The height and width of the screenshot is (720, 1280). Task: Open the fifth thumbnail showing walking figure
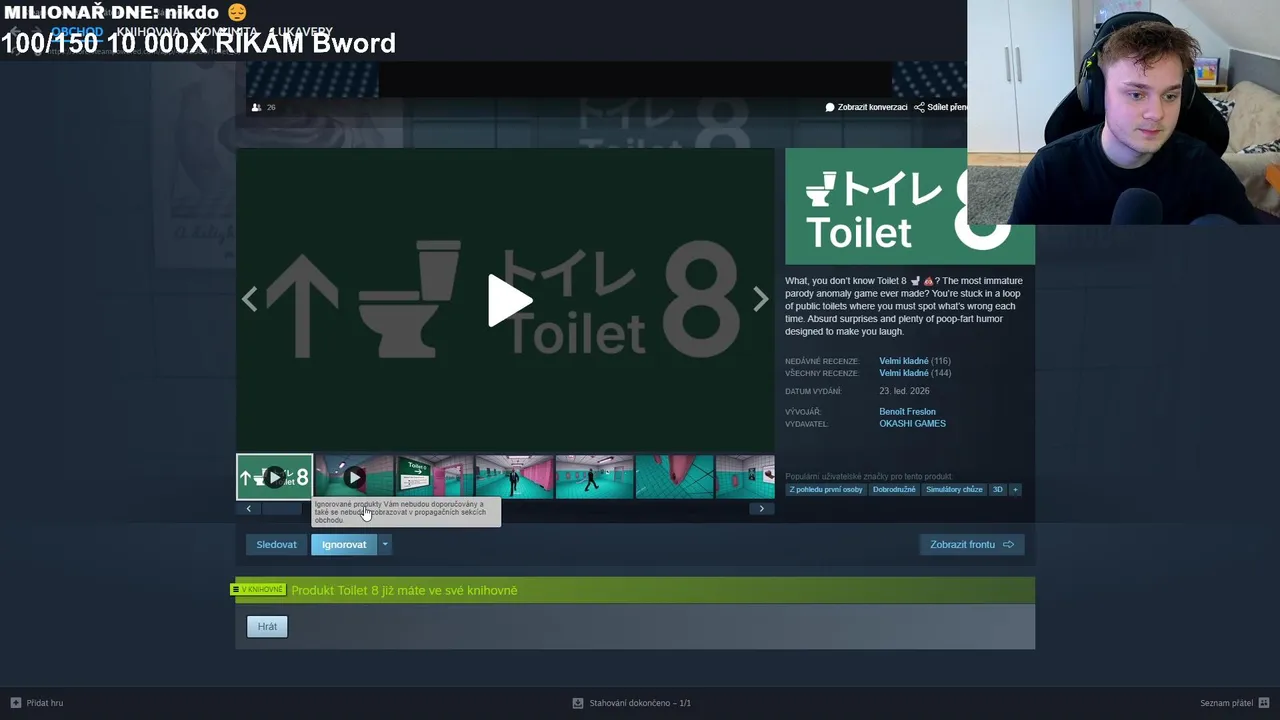coord(594,477)
